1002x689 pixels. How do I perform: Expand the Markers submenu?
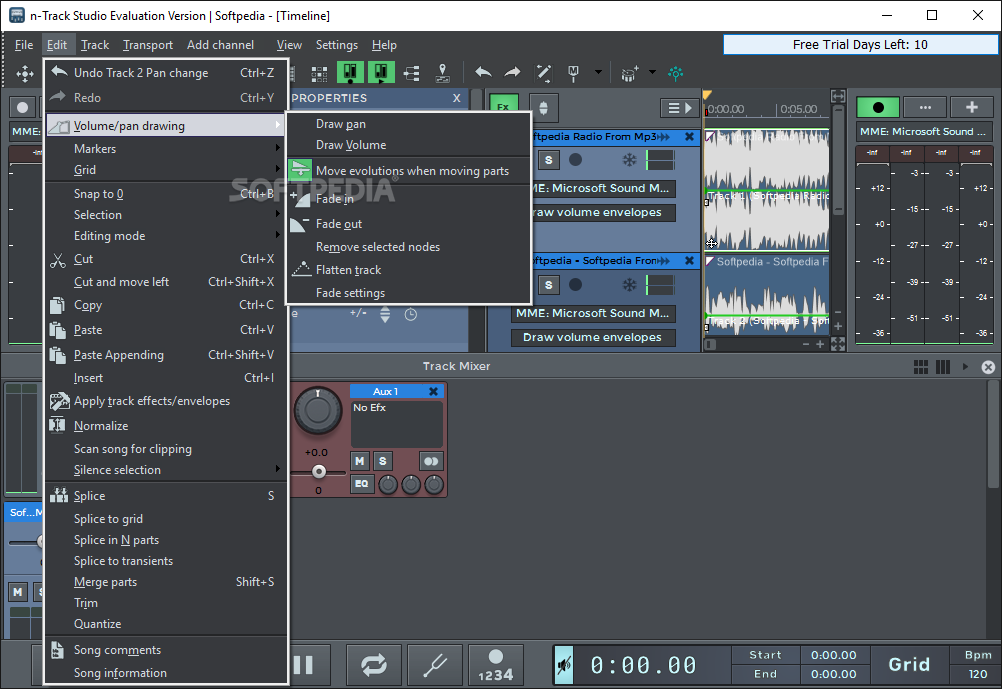(166, 148)
